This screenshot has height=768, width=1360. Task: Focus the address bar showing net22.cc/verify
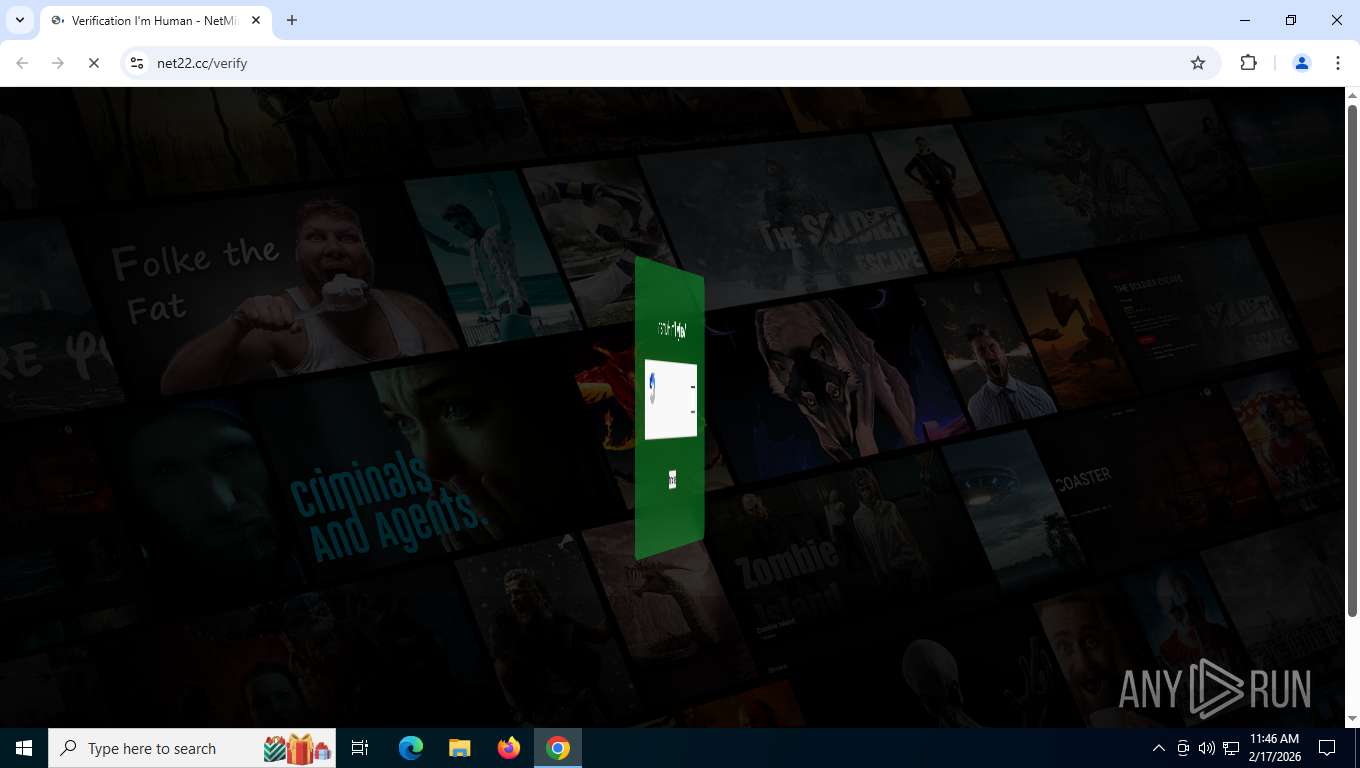point(670,63)
